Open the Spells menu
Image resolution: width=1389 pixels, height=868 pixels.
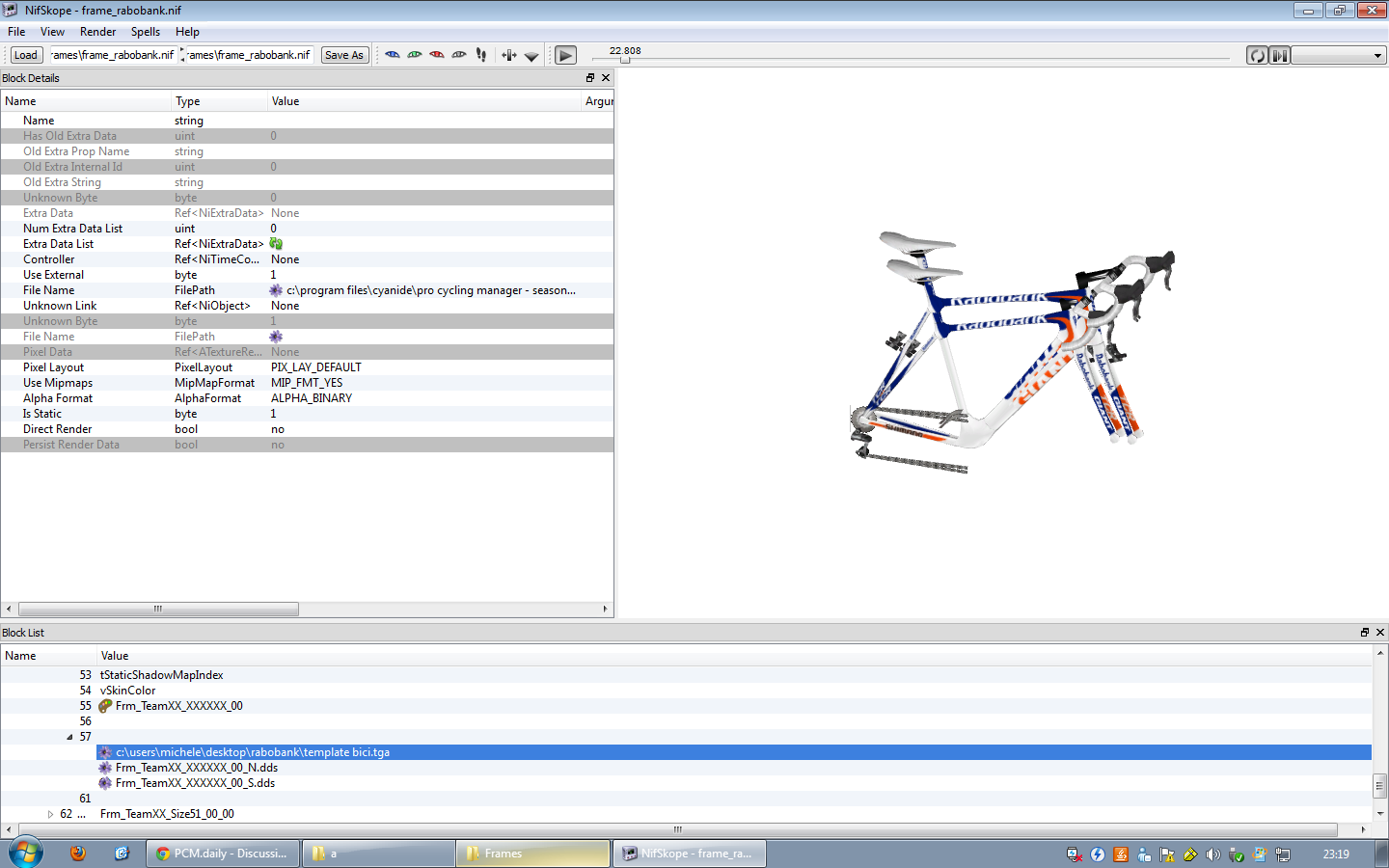146,32
